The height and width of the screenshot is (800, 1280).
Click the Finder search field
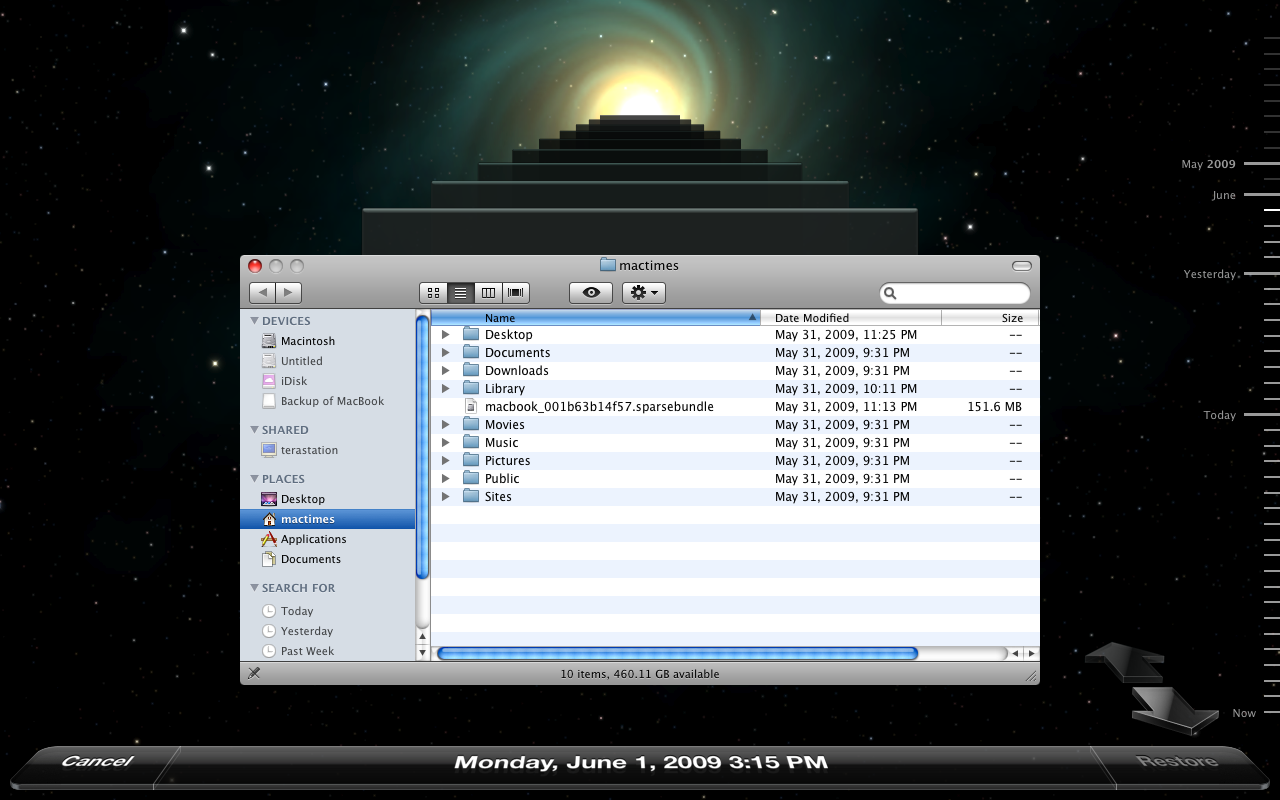pos(955,293)
